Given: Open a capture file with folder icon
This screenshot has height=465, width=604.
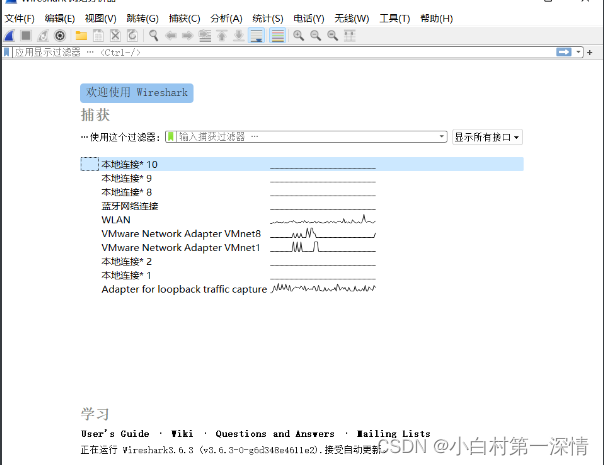Looking at the screenshot, I should [x=81, y=36].
